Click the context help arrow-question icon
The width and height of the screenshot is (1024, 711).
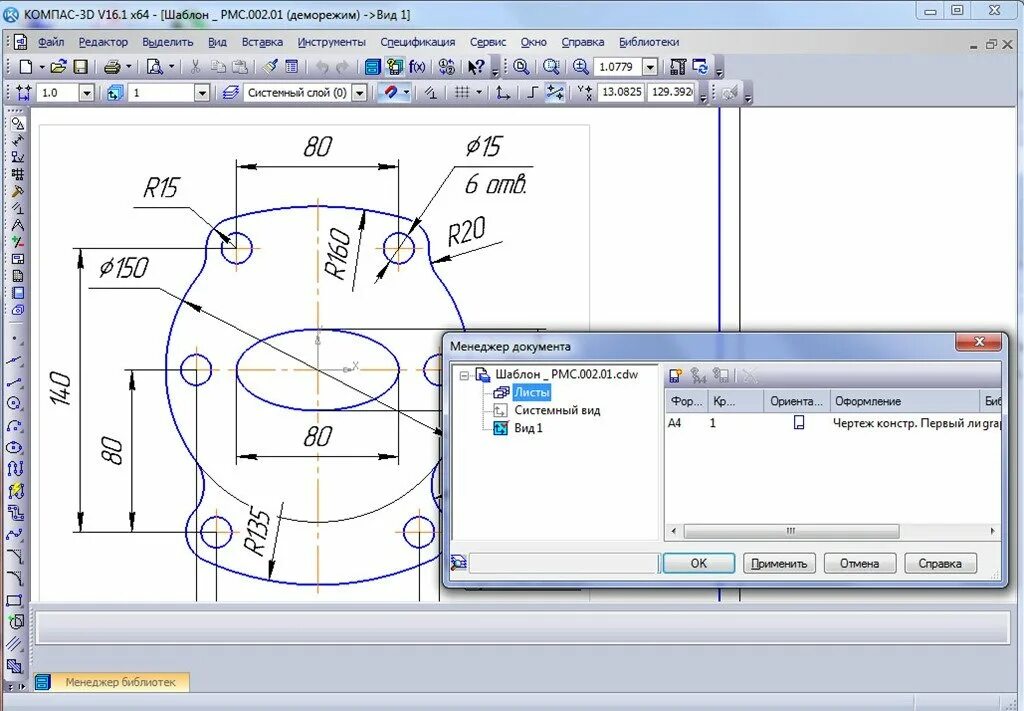pos(476,67)
